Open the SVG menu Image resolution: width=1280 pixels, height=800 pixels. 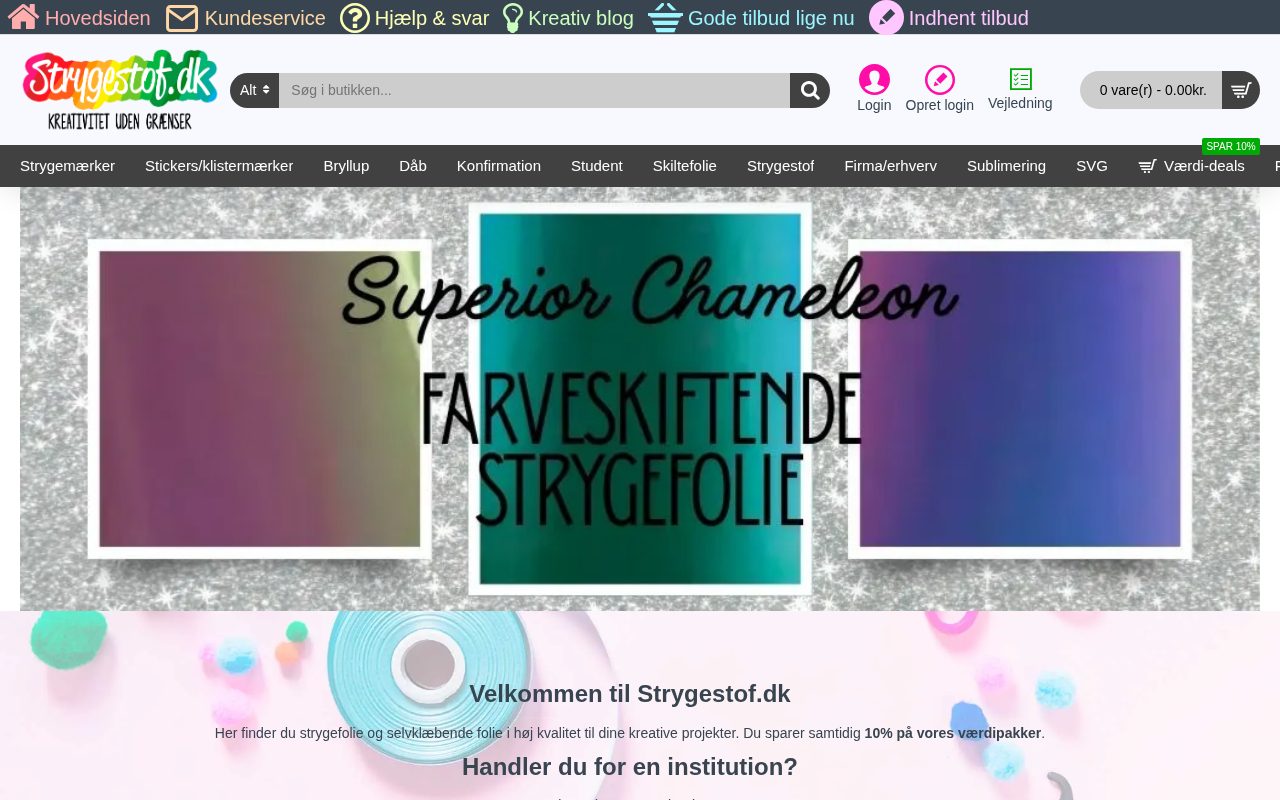tap(1092, 166)
